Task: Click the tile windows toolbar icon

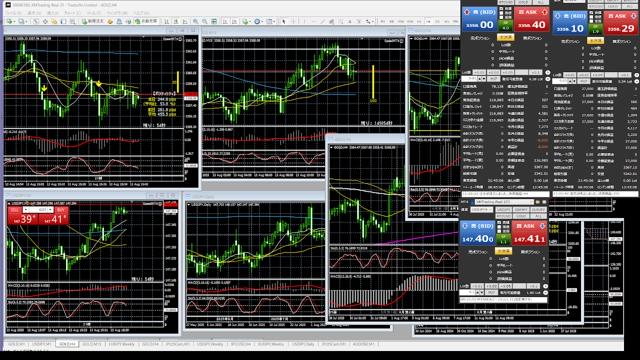Action: tap(214, 21)
